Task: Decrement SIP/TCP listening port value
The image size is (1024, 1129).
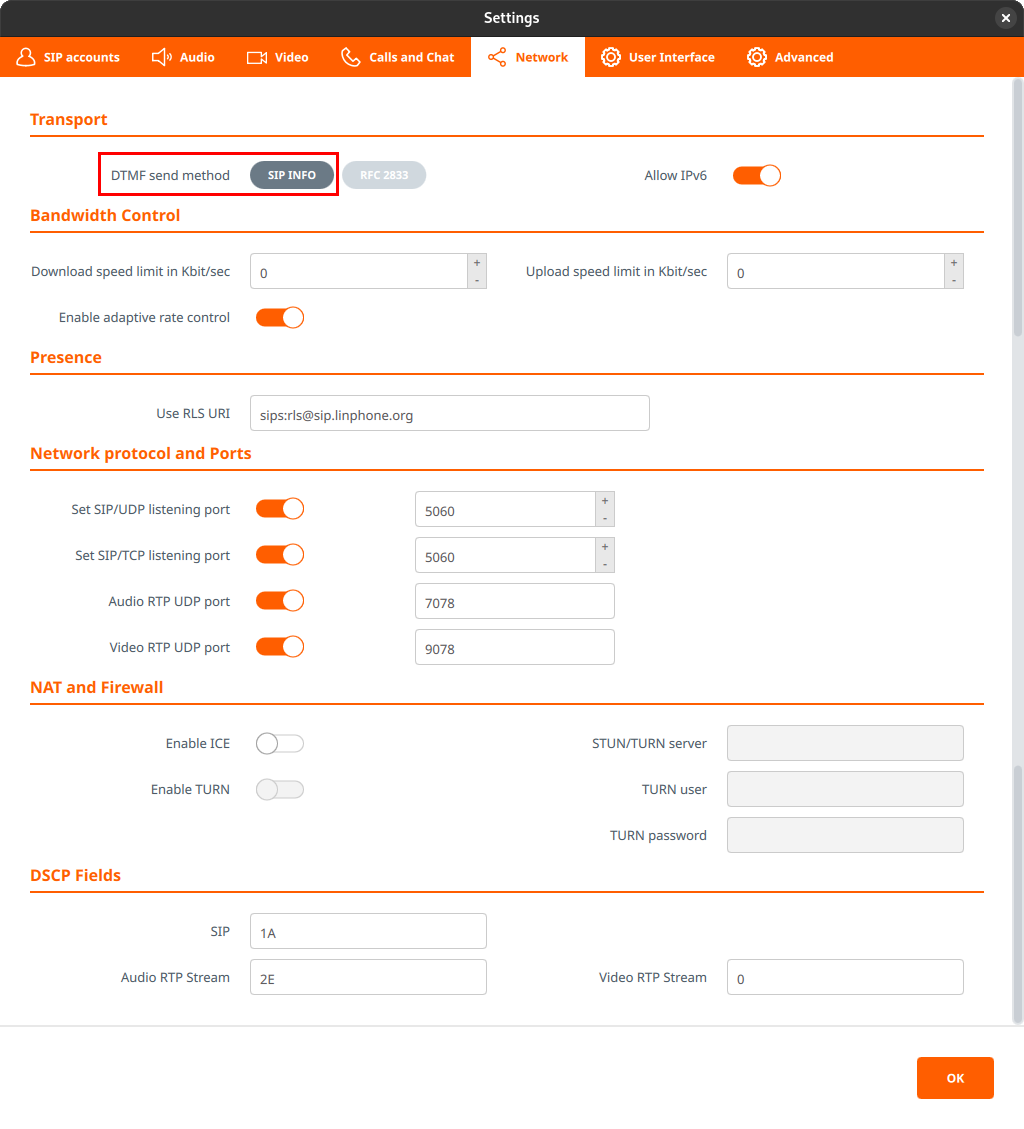Action: 605,564
